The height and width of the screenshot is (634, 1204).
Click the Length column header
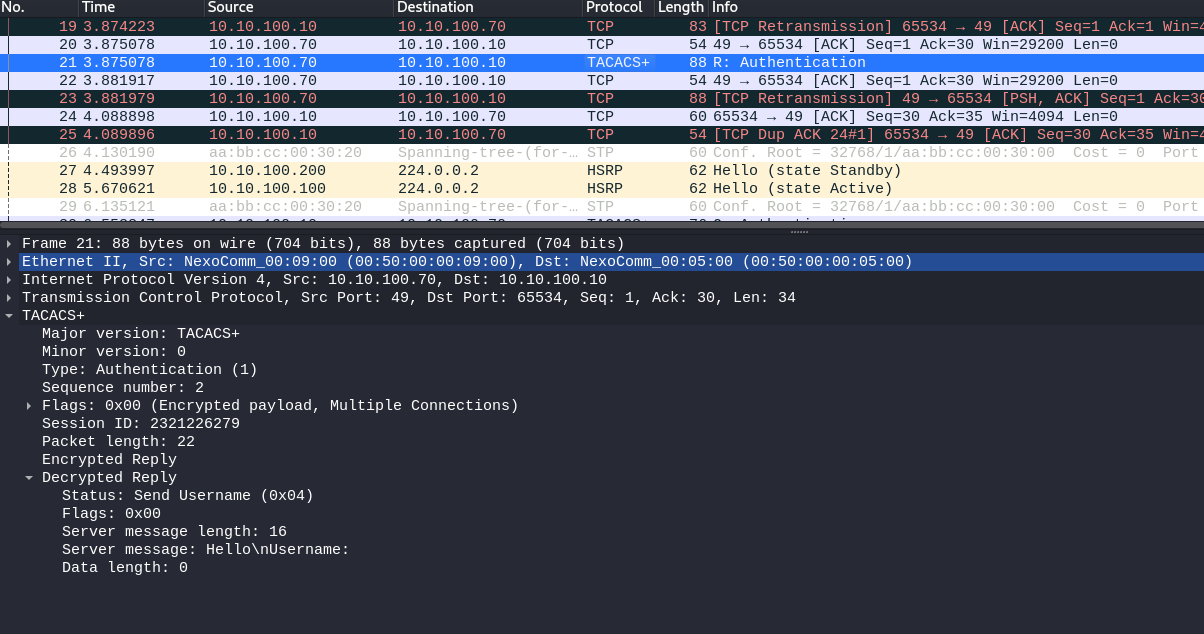pos(680,8)
